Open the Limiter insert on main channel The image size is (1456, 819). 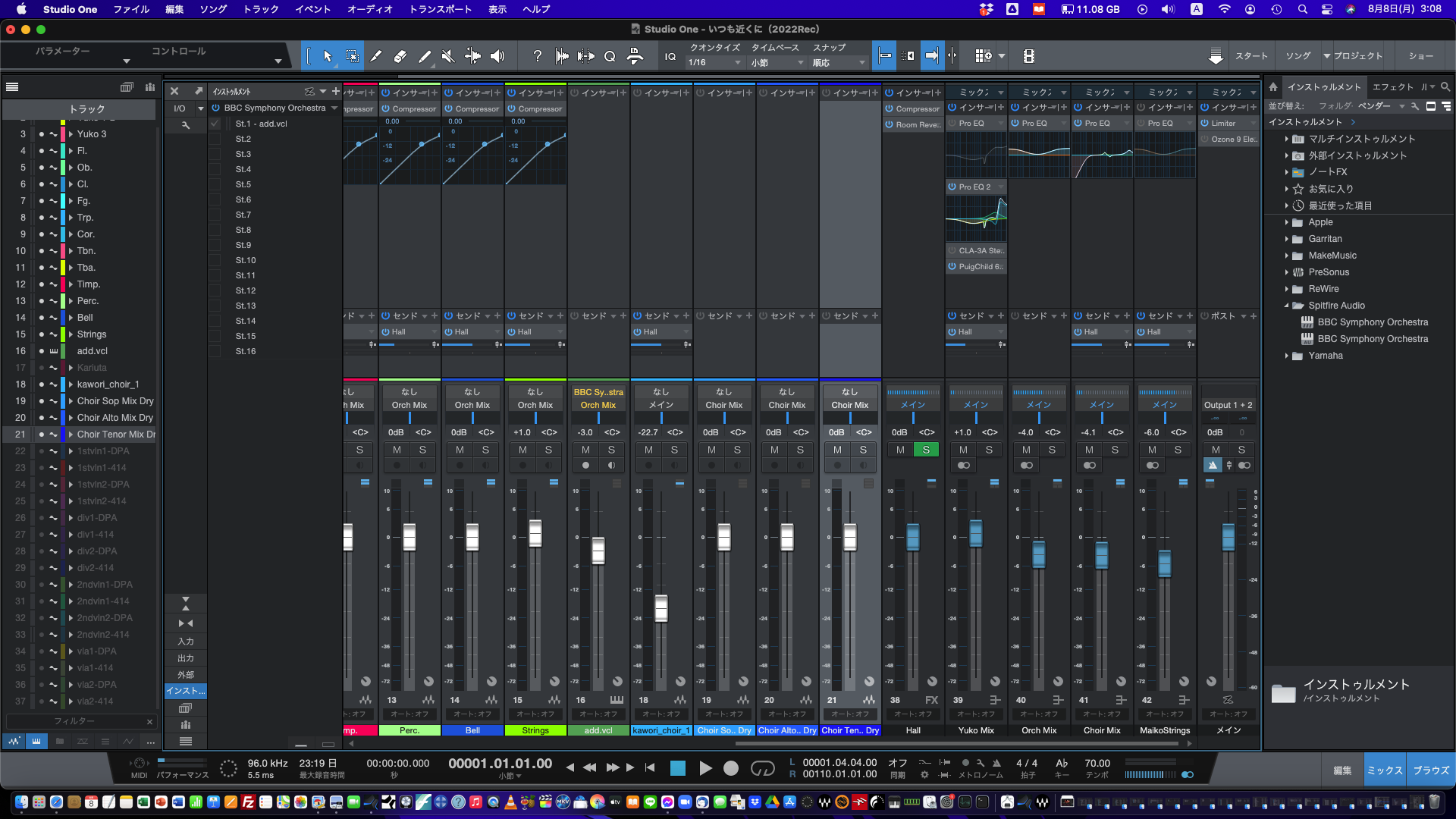[1223, 123]
